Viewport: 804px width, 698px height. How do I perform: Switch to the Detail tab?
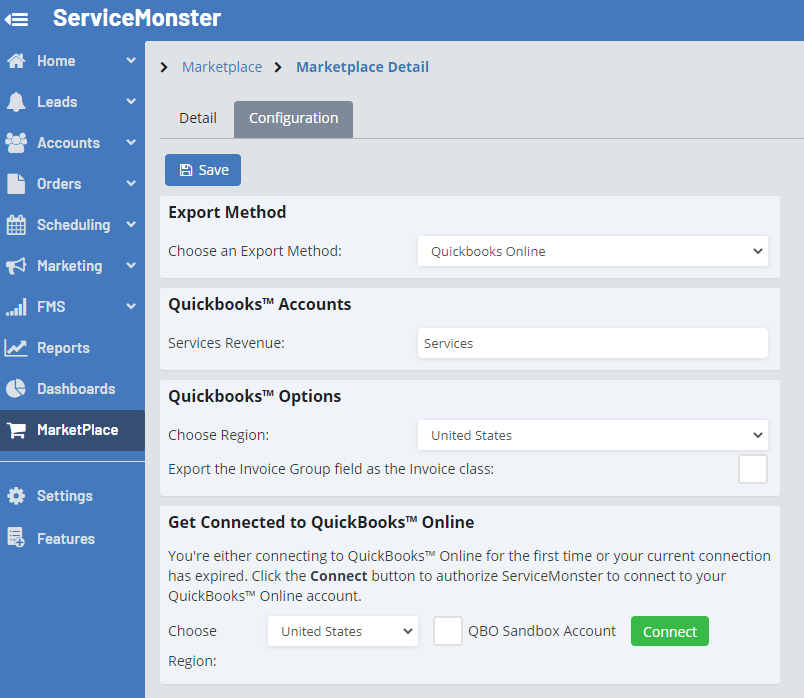pos(198,118)
